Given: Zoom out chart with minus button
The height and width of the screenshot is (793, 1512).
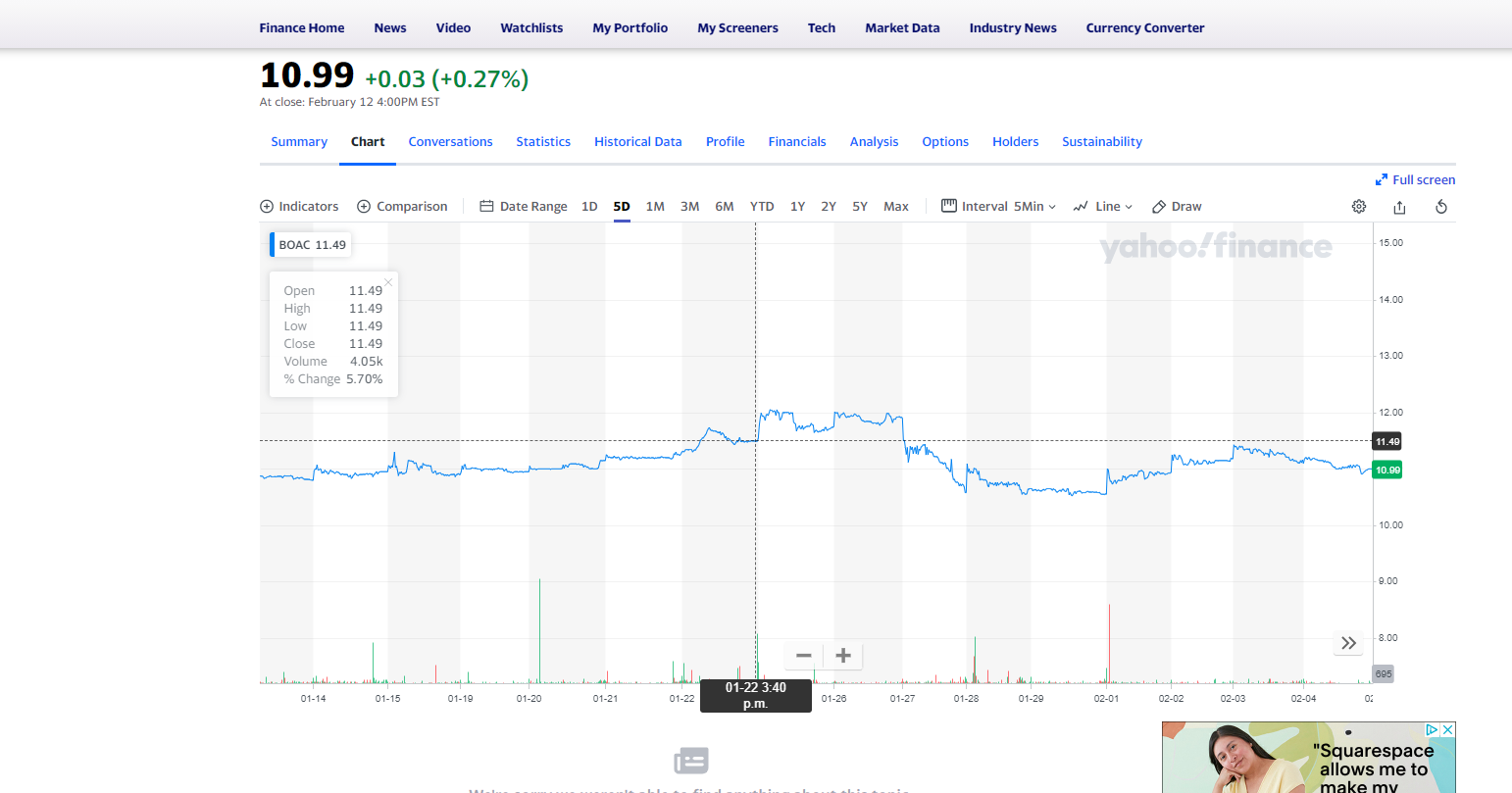Looking at the screenshot, I should [x=804, y=656].
